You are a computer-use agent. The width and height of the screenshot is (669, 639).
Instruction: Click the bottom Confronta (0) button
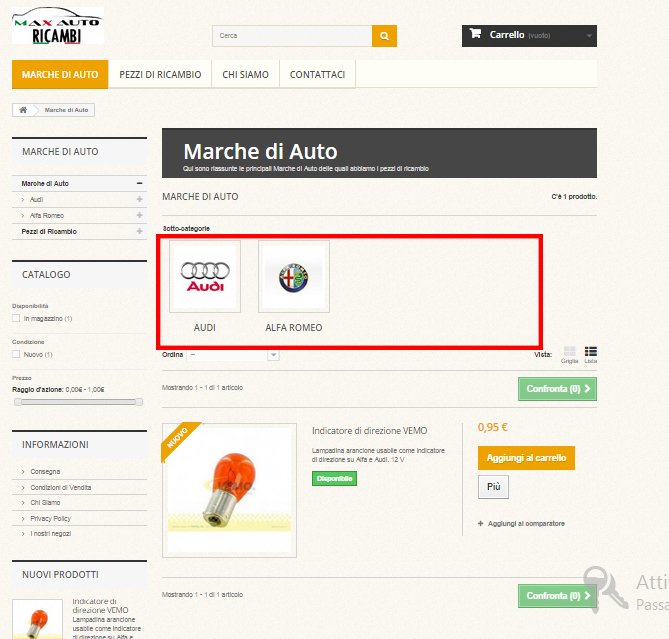point(557,596)
